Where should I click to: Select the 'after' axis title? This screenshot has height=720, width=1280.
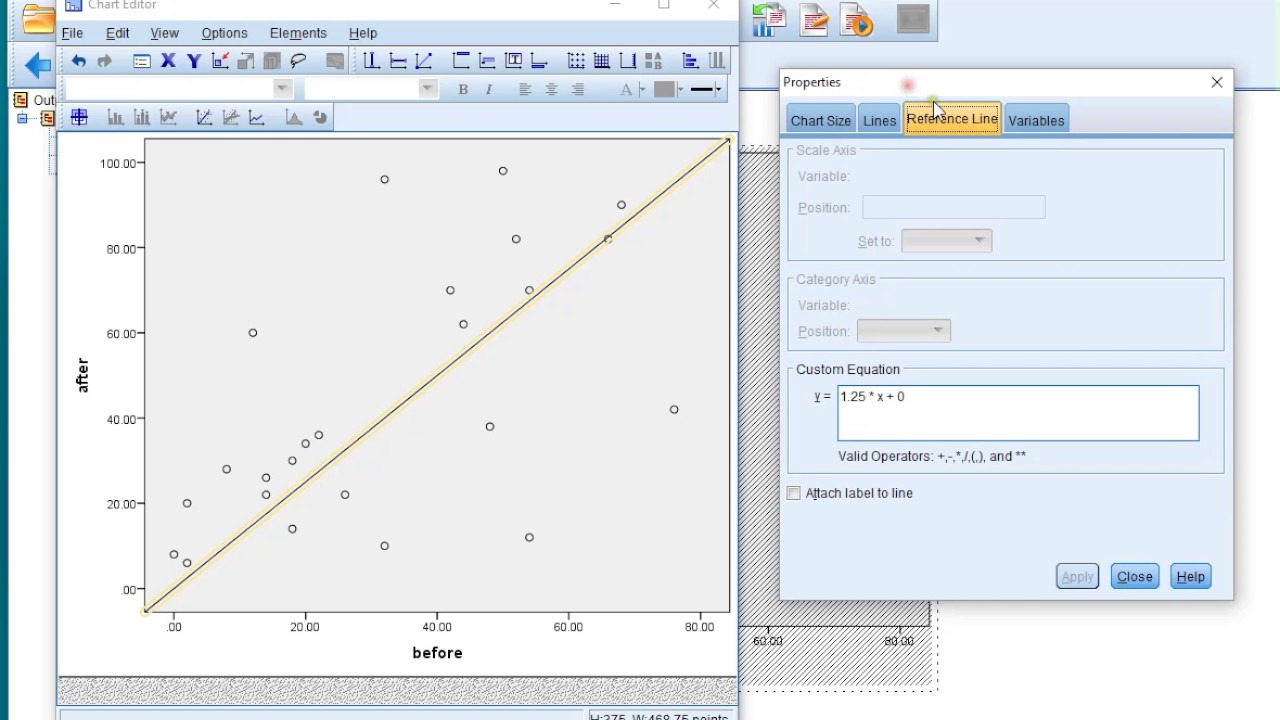82,375
